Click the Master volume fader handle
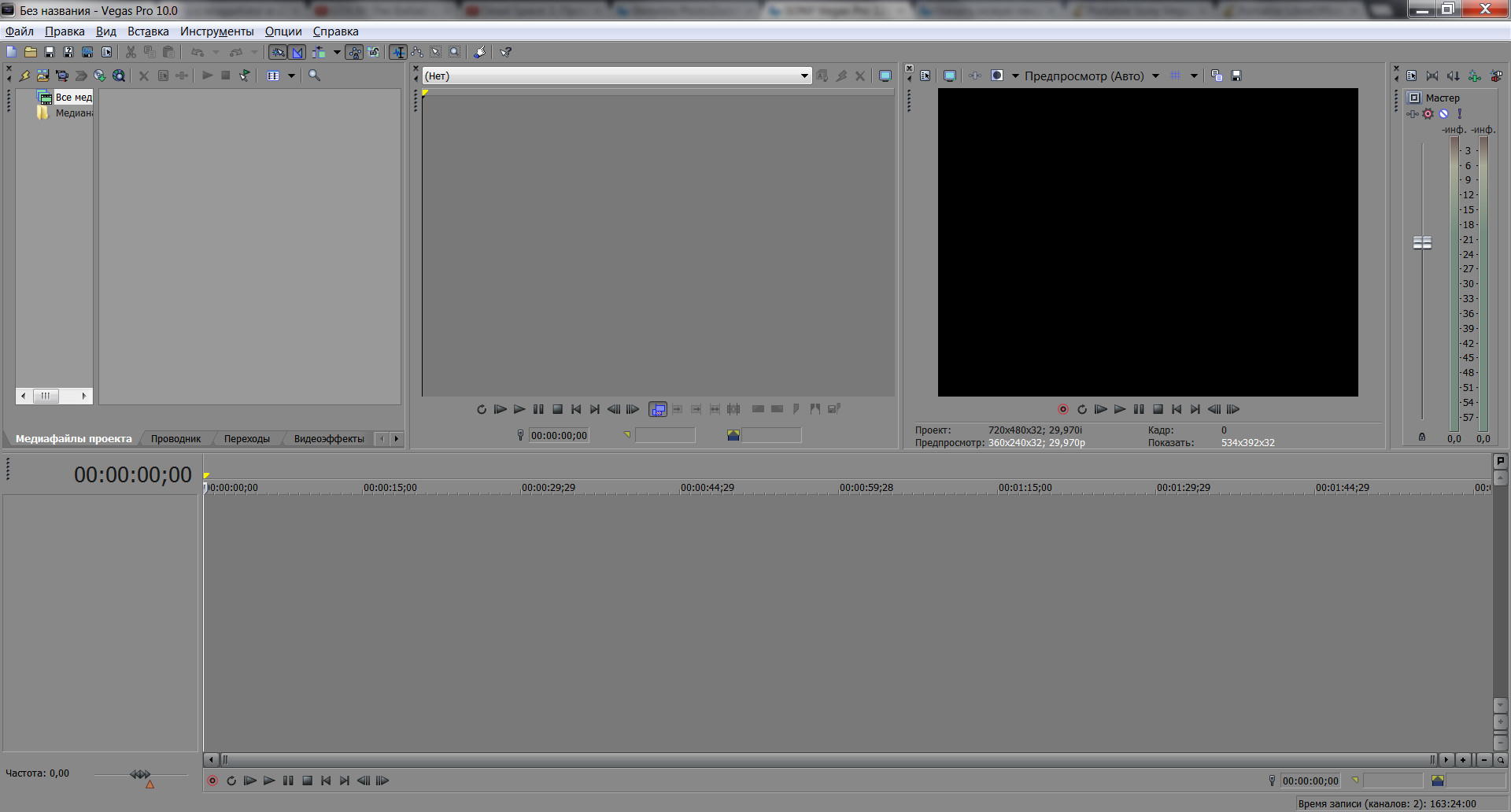This screenshot has height=812, width=1511. click(1422, 242)
